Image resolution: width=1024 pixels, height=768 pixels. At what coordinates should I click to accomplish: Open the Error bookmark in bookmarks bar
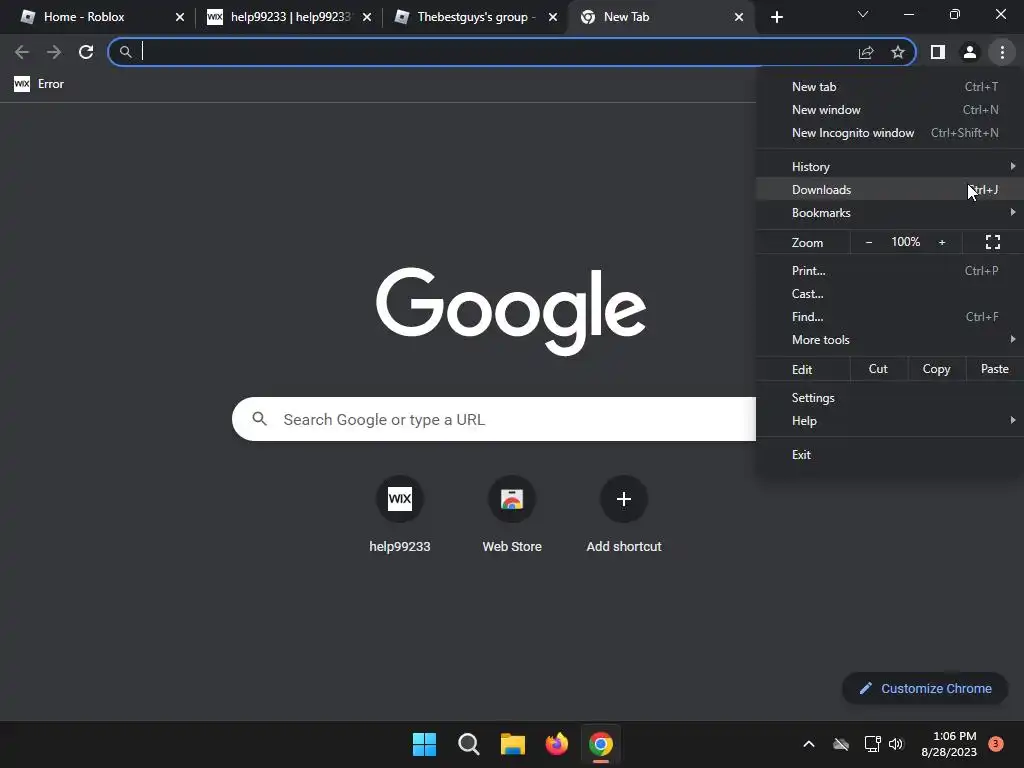[39, 84]
